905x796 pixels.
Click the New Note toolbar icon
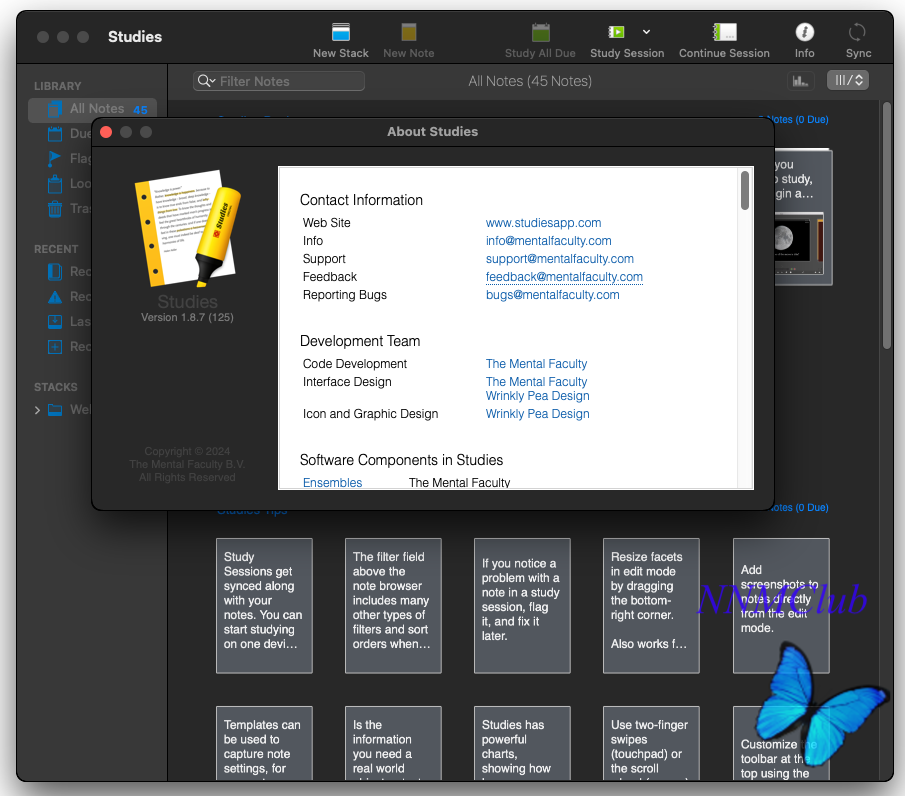point(409,32)
